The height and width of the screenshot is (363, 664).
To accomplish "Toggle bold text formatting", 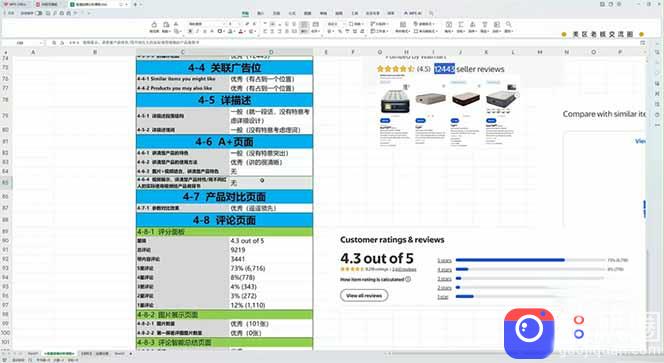I will [x=190, y=31].
